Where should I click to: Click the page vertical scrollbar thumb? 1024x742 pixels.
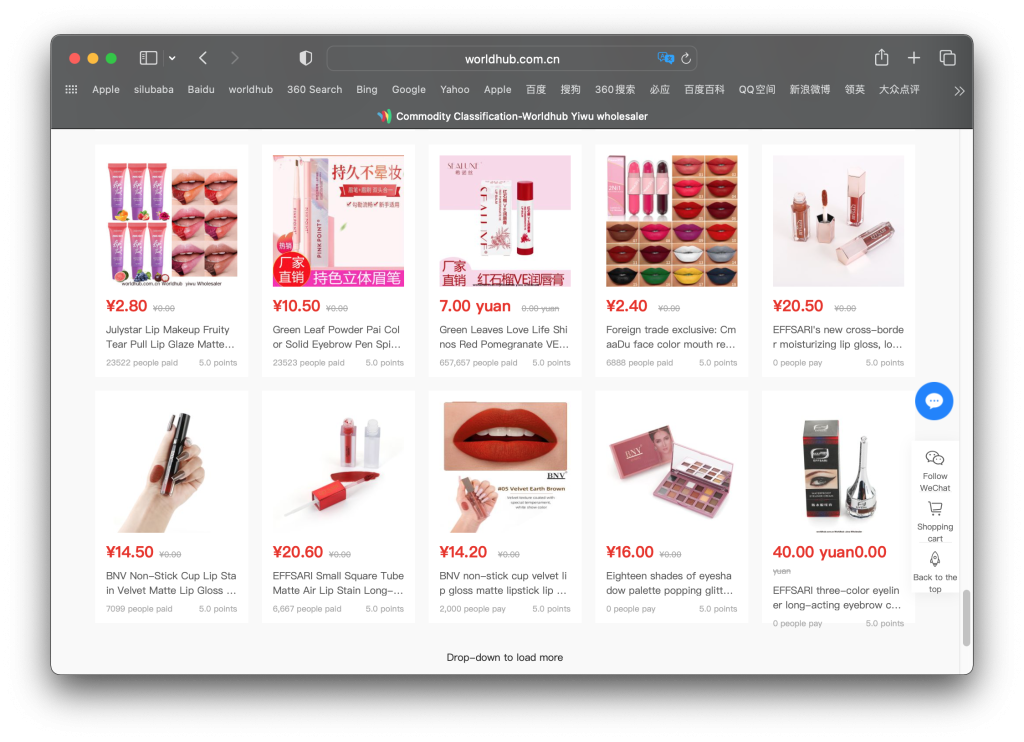point(966,617)
